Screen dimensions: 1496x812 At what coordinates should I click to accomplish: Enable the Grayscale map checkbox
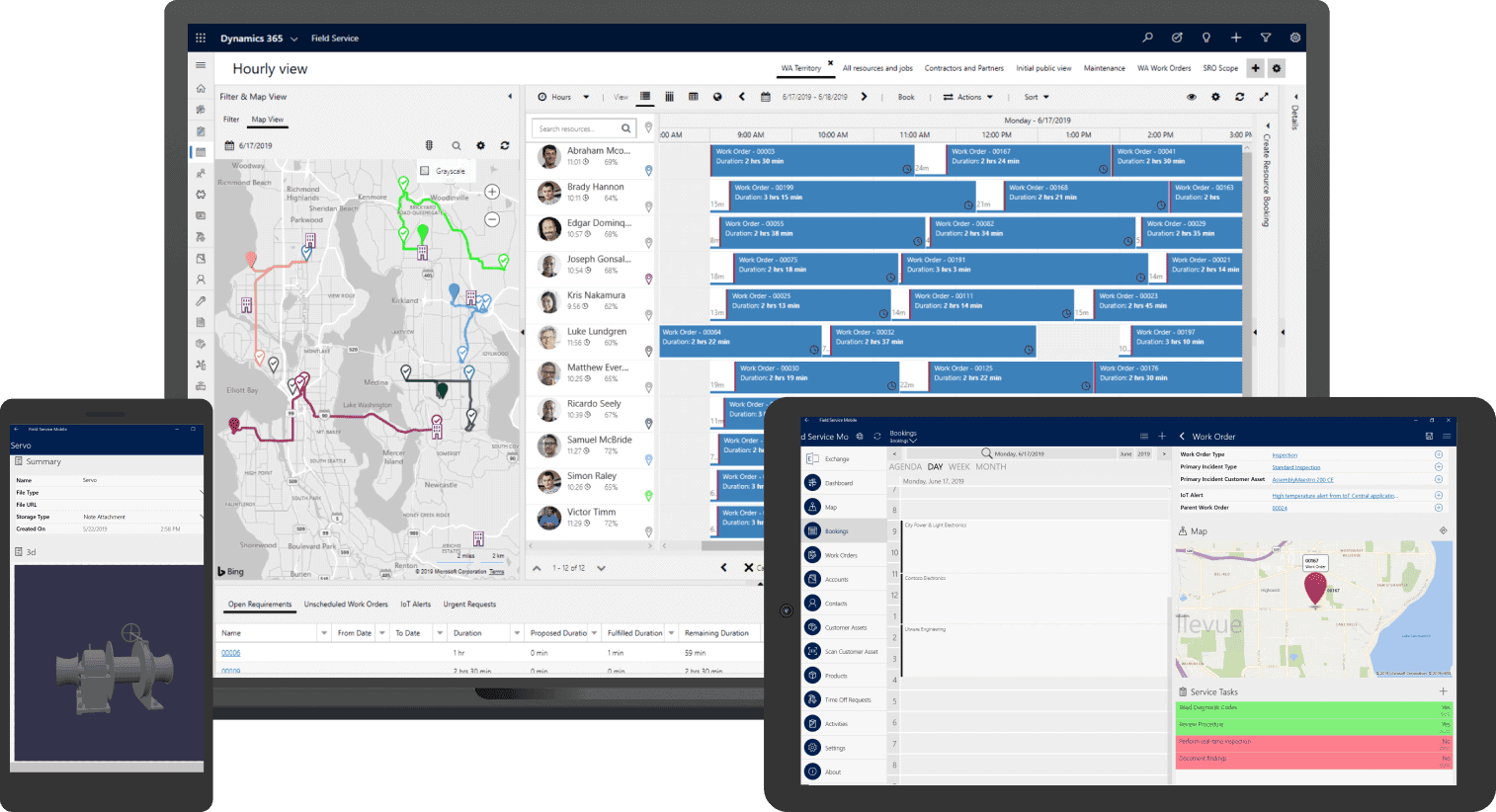click(425, 171)
